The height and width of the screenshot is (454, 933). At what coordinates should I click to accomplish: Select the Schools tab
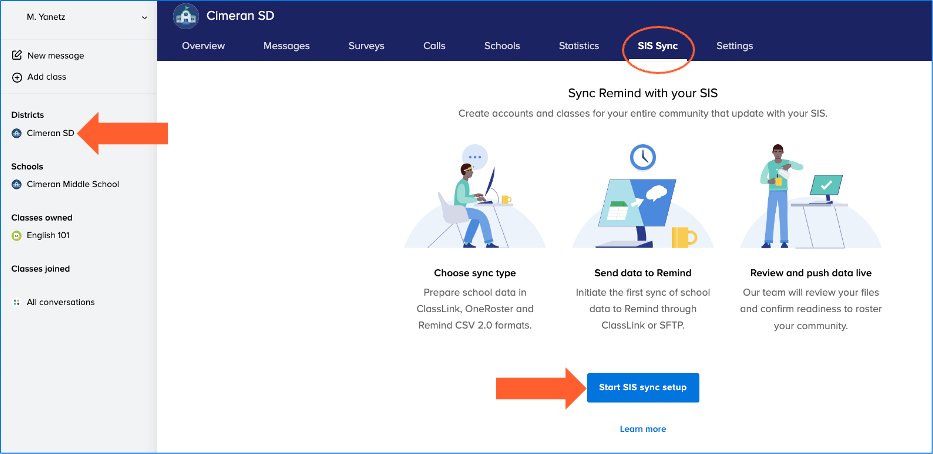(502, 46)
